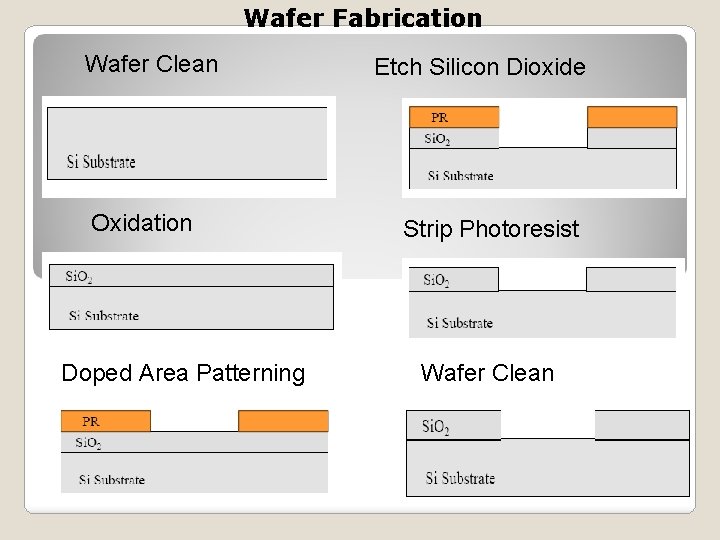Viewport: 720px width, 540px height.
Task: Click the SiO2 label in final Wafer Clean diagram
Action: pyautogui.click(x=435, y=427)
